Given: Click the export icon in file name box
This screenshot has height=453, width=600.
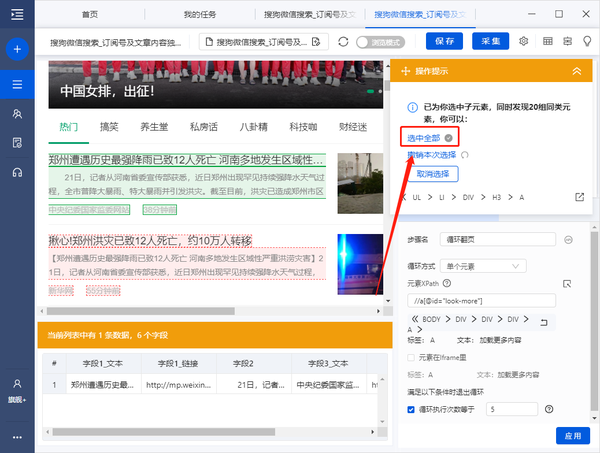Looking at the screenshot, I should click(x=316, y=42).
